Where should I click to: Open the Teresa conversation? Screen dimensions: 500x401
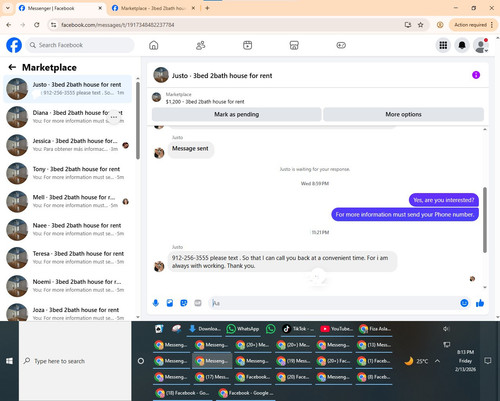67,258
